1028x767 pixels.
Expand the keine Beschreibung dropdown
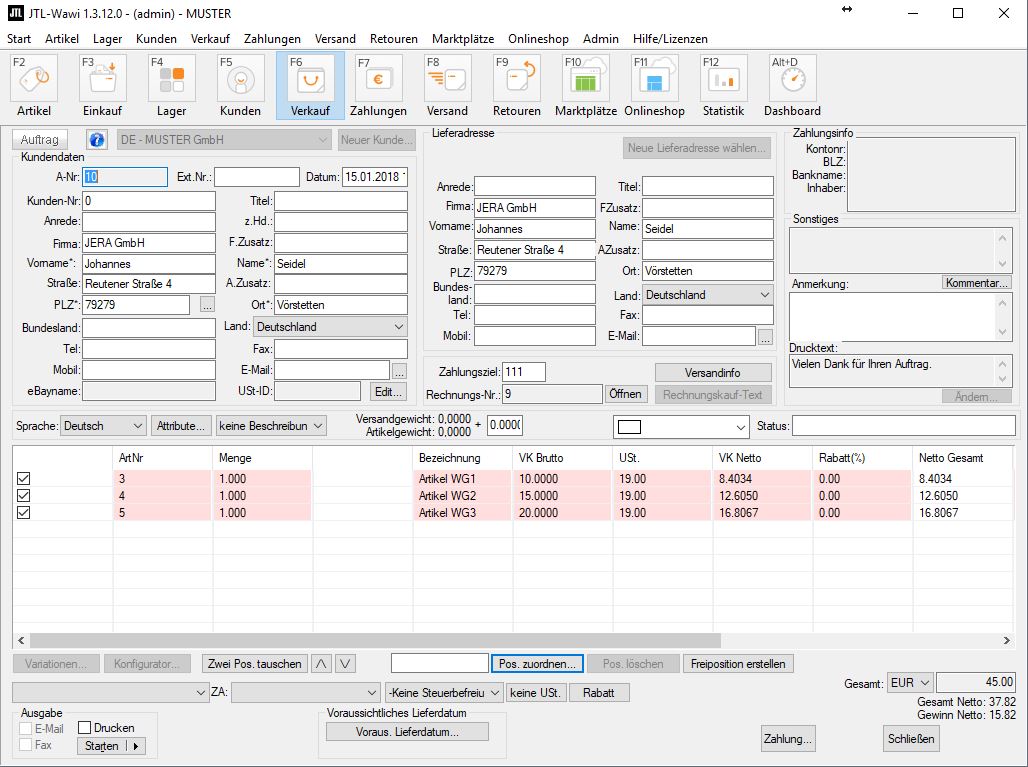[x=271, y=426]
